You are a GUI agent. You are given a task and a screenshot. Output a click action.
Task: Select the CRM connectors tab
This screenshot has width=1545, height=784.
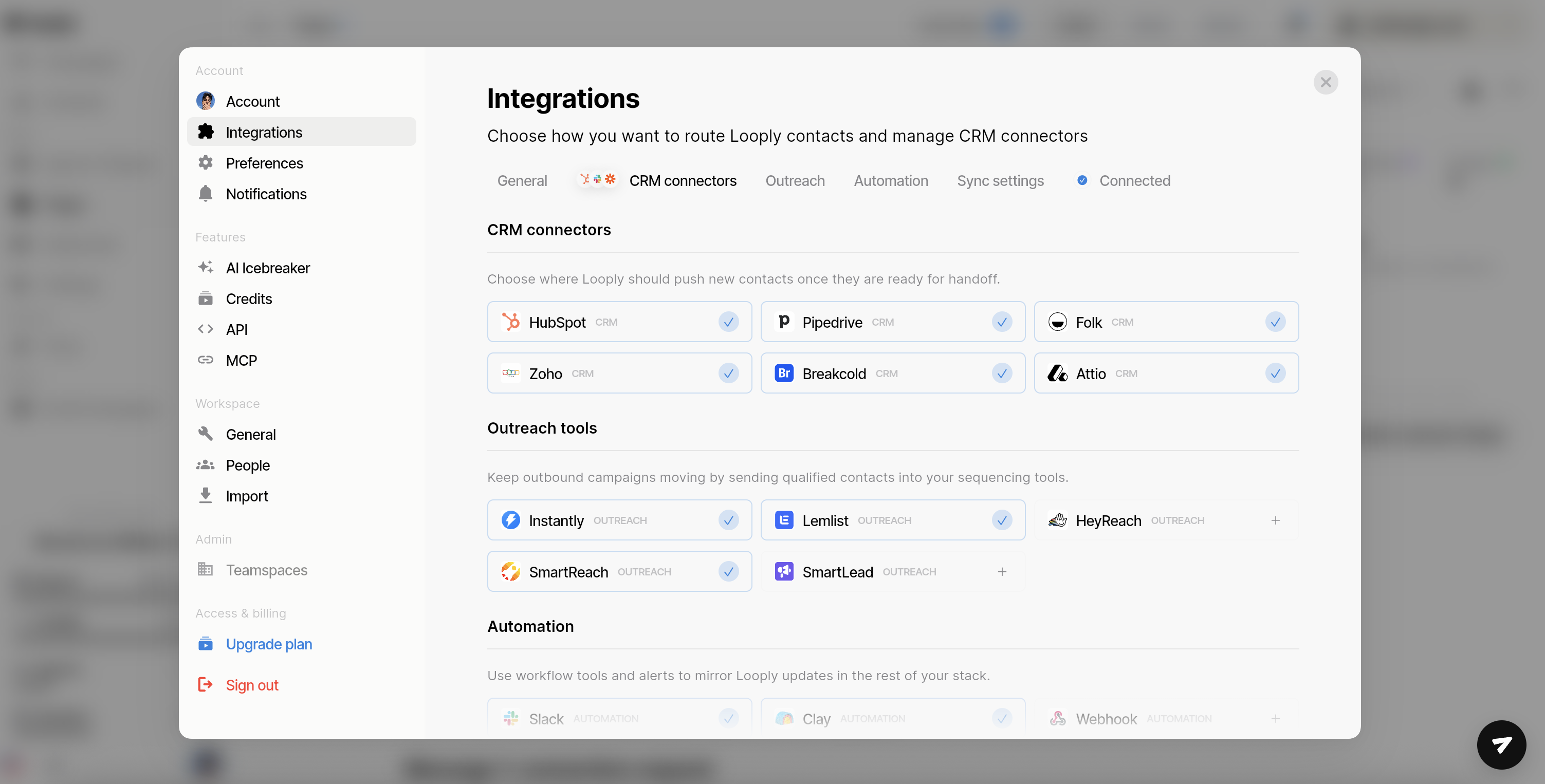[657, 180]
